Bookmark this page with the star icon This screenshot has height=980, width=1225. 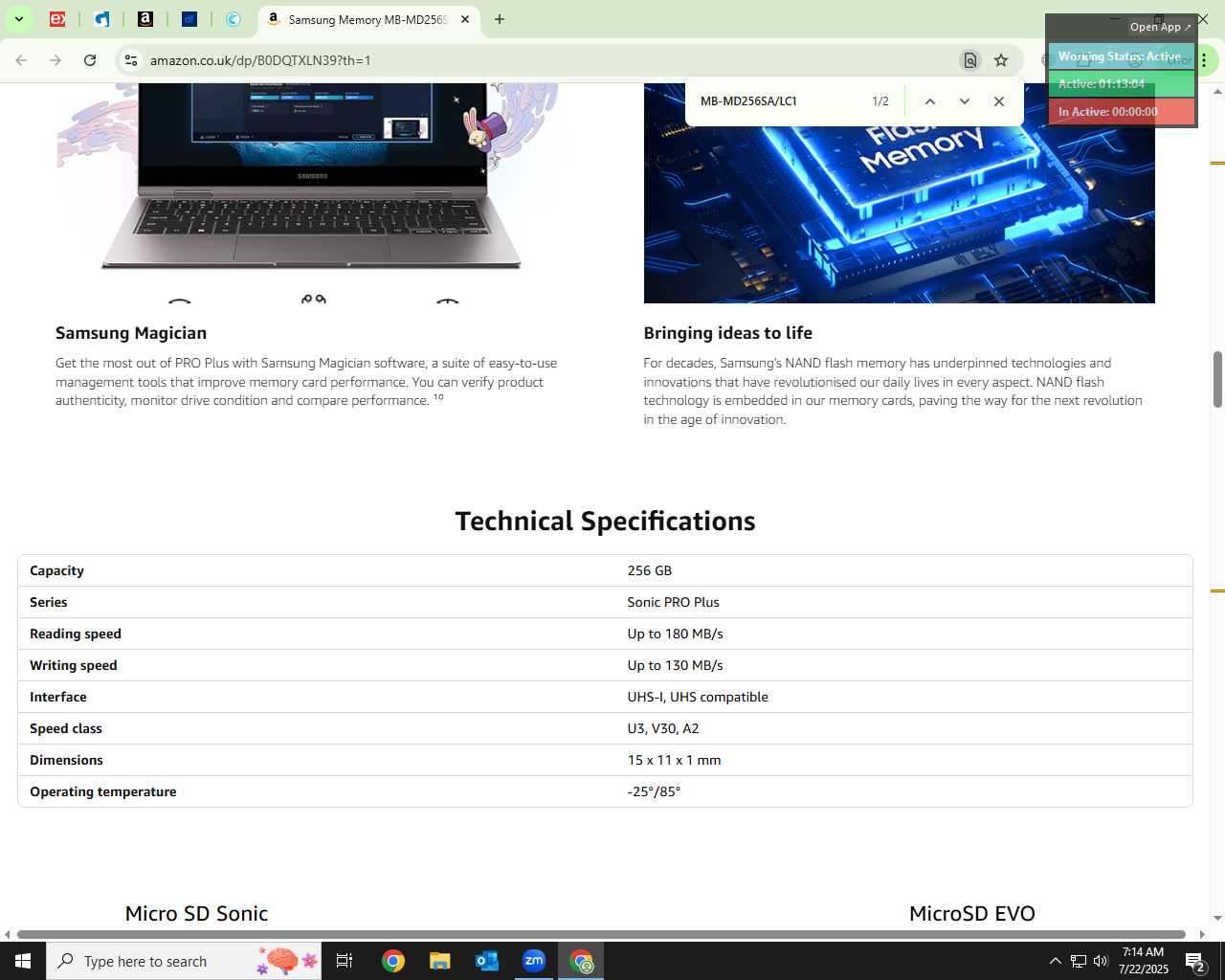(x=1001, y=60)
